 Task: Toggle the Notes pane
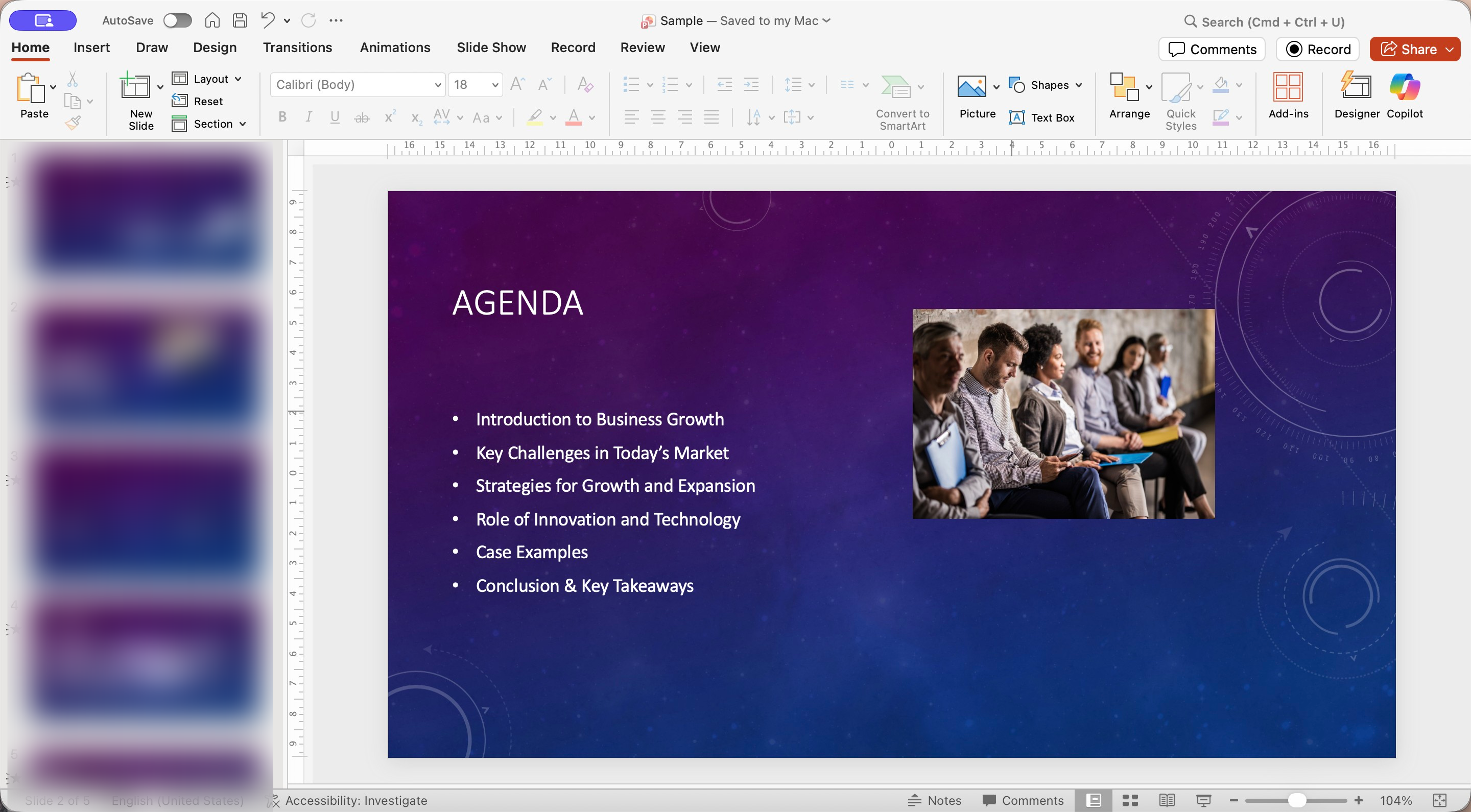(x=935, y=801)
